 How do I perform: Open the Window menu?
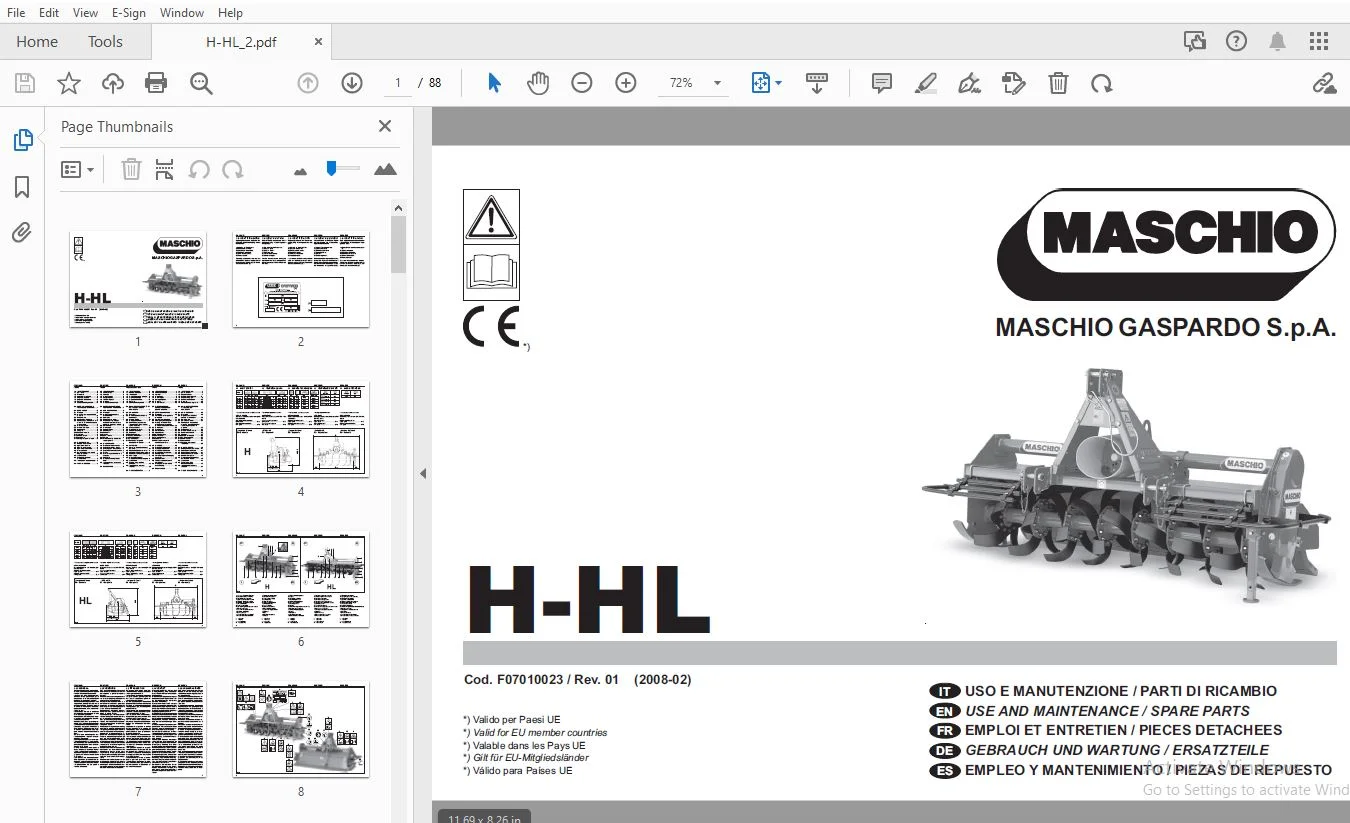click(x=182, y=12)
